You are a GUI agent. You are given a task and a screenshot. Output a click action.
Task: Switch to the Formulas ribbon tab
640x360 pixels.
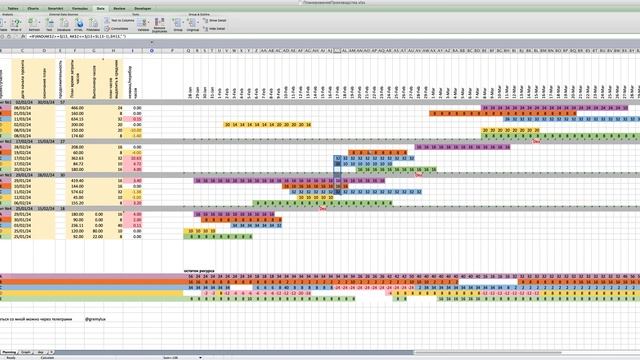[x=80, y=8]
